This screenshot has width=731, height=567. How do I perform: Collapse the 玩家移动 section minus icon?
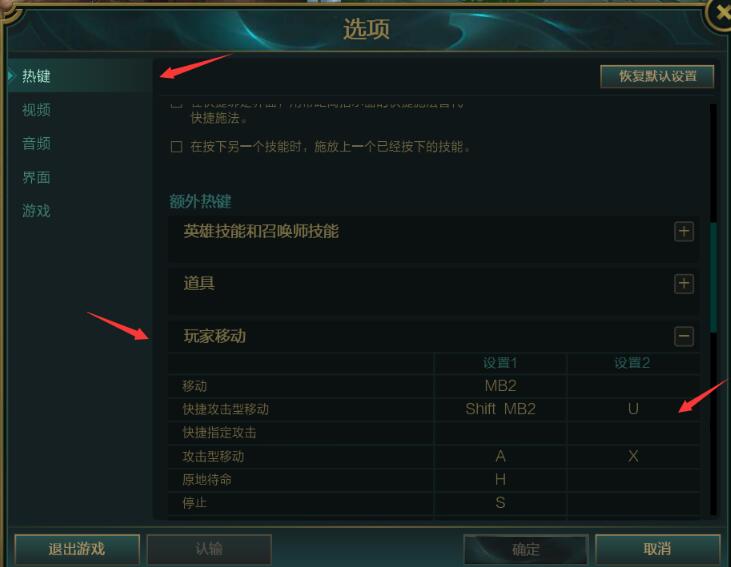tap(684, 336)
